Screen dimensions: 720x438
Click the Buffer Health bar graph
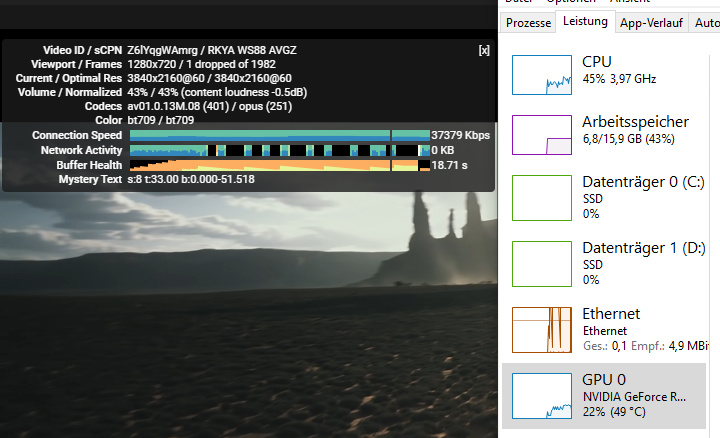point(280,165)
